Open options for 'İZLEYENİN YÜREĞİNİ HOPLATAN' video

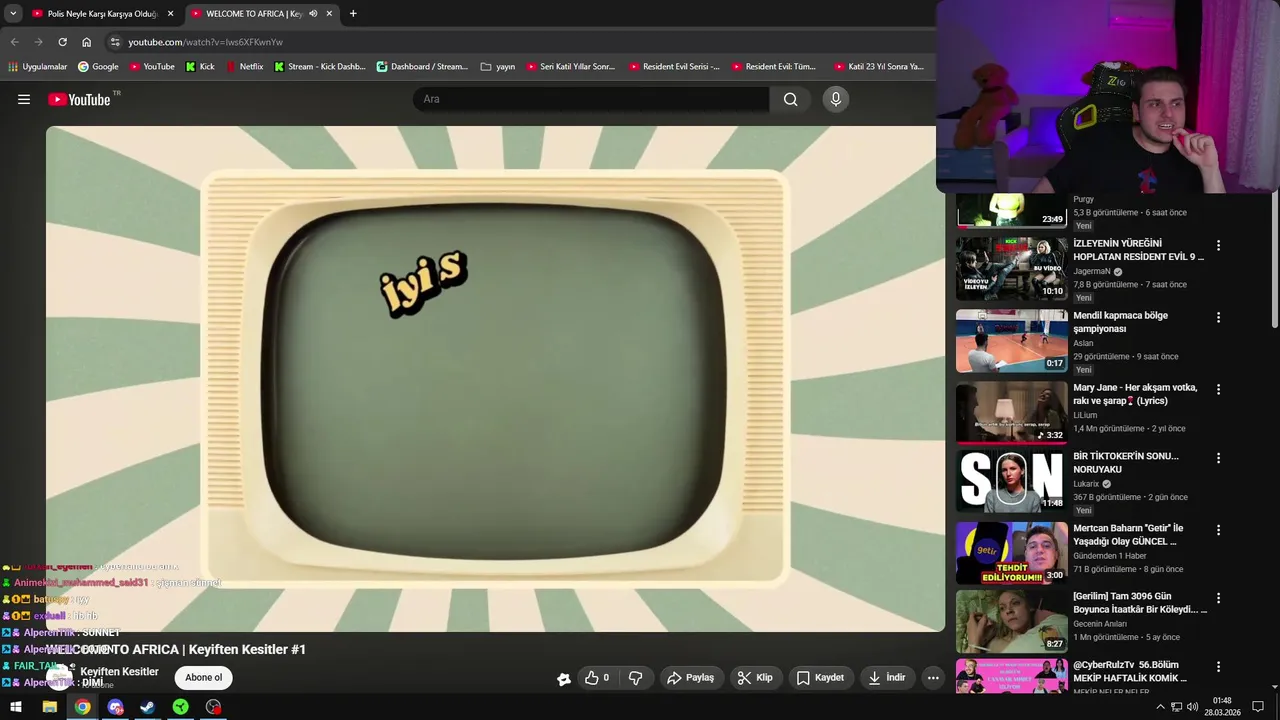click(1218, 245)
